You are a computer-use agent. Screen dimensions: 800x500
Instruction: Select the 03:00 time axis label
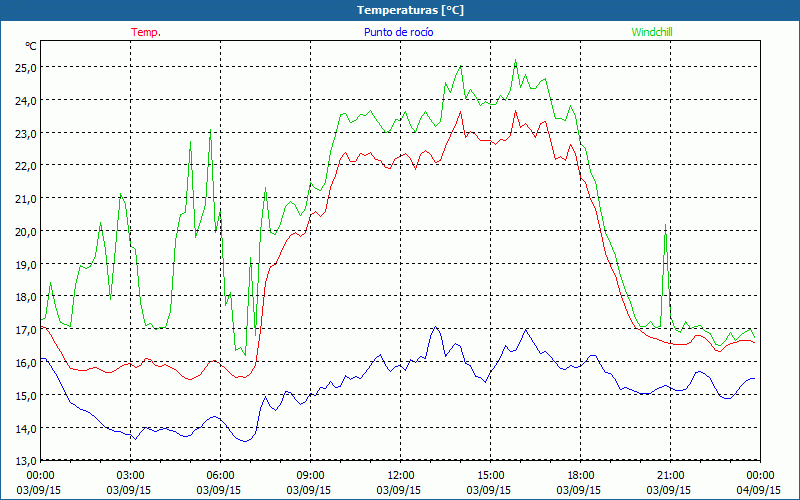coord(131,475)
